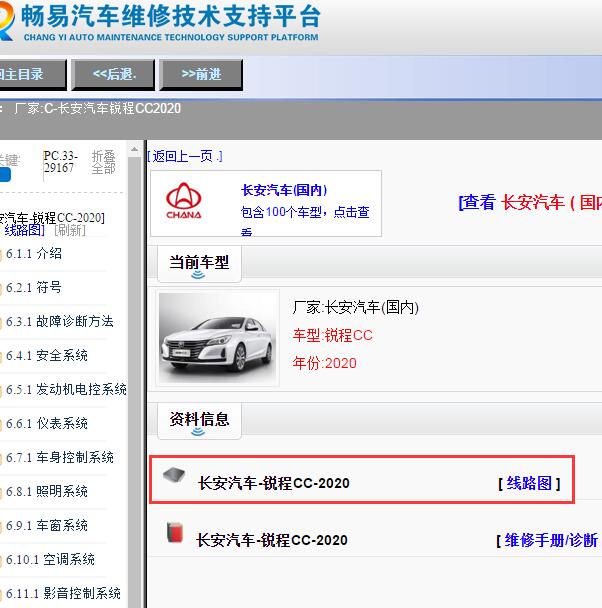Open tree item 6.1.1 介绍
Screen dimensions: 602x608
(34, 254)
